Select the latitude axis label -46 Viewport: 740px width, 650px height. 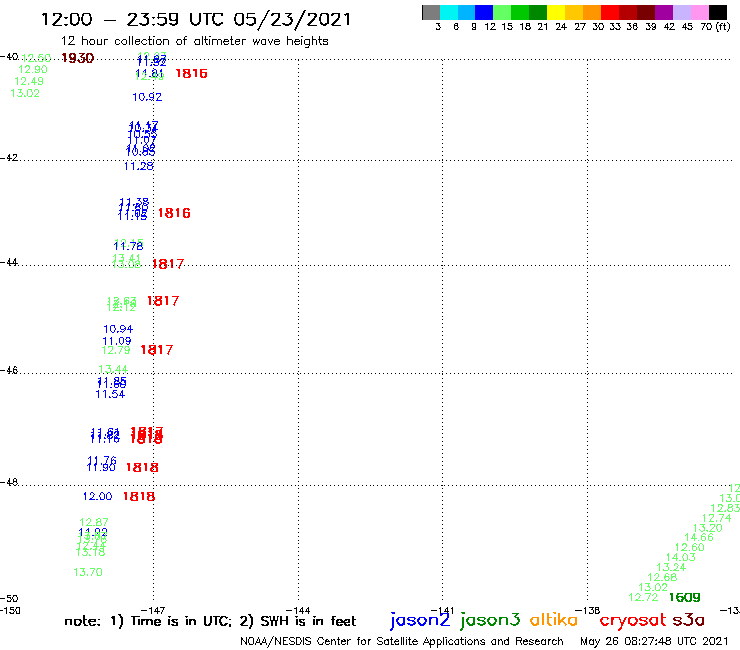point(9,371)
